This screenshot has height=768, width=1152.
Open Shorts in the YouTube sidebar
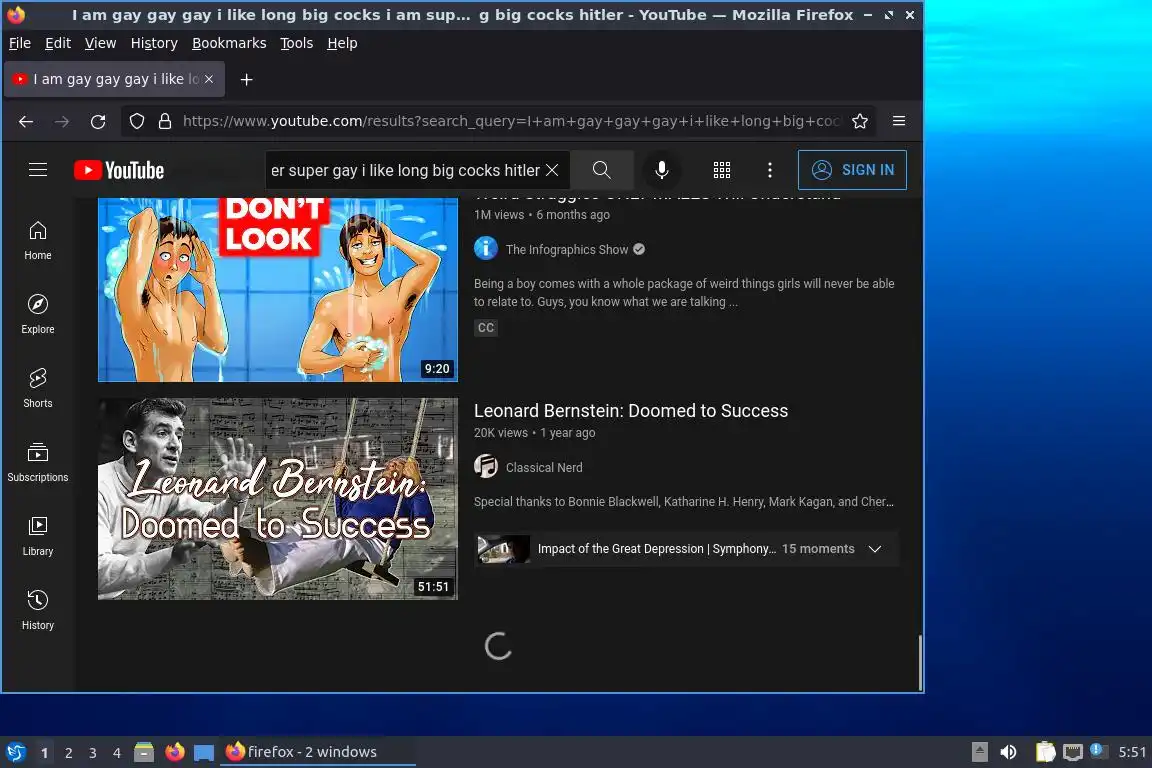click(37, 388)
